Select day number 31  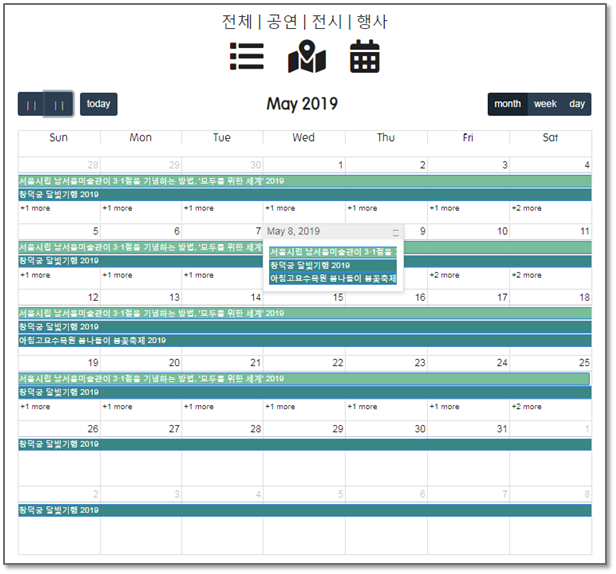pyautogui.click(x=502, y=429)
